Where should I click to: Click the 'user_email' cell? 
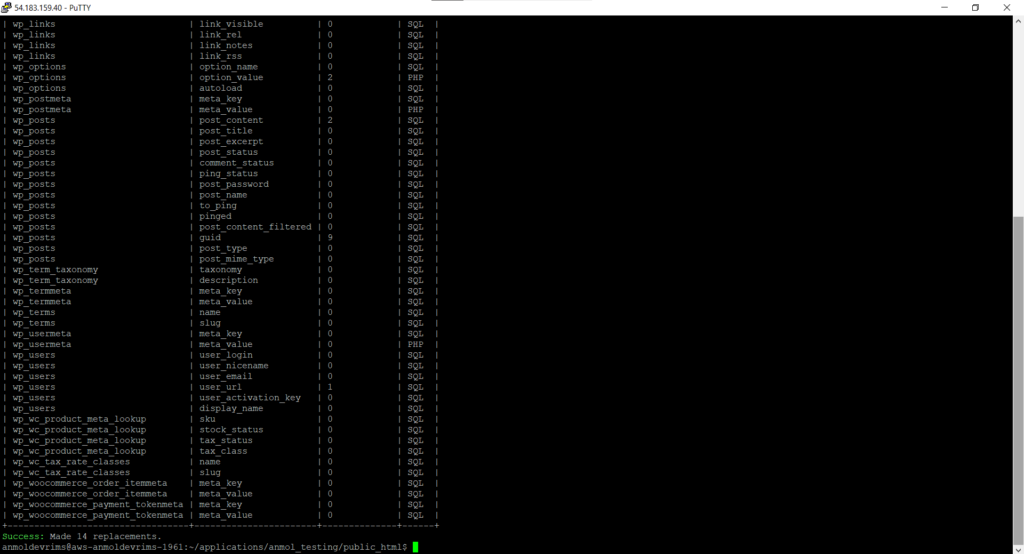tap(226, 376)
